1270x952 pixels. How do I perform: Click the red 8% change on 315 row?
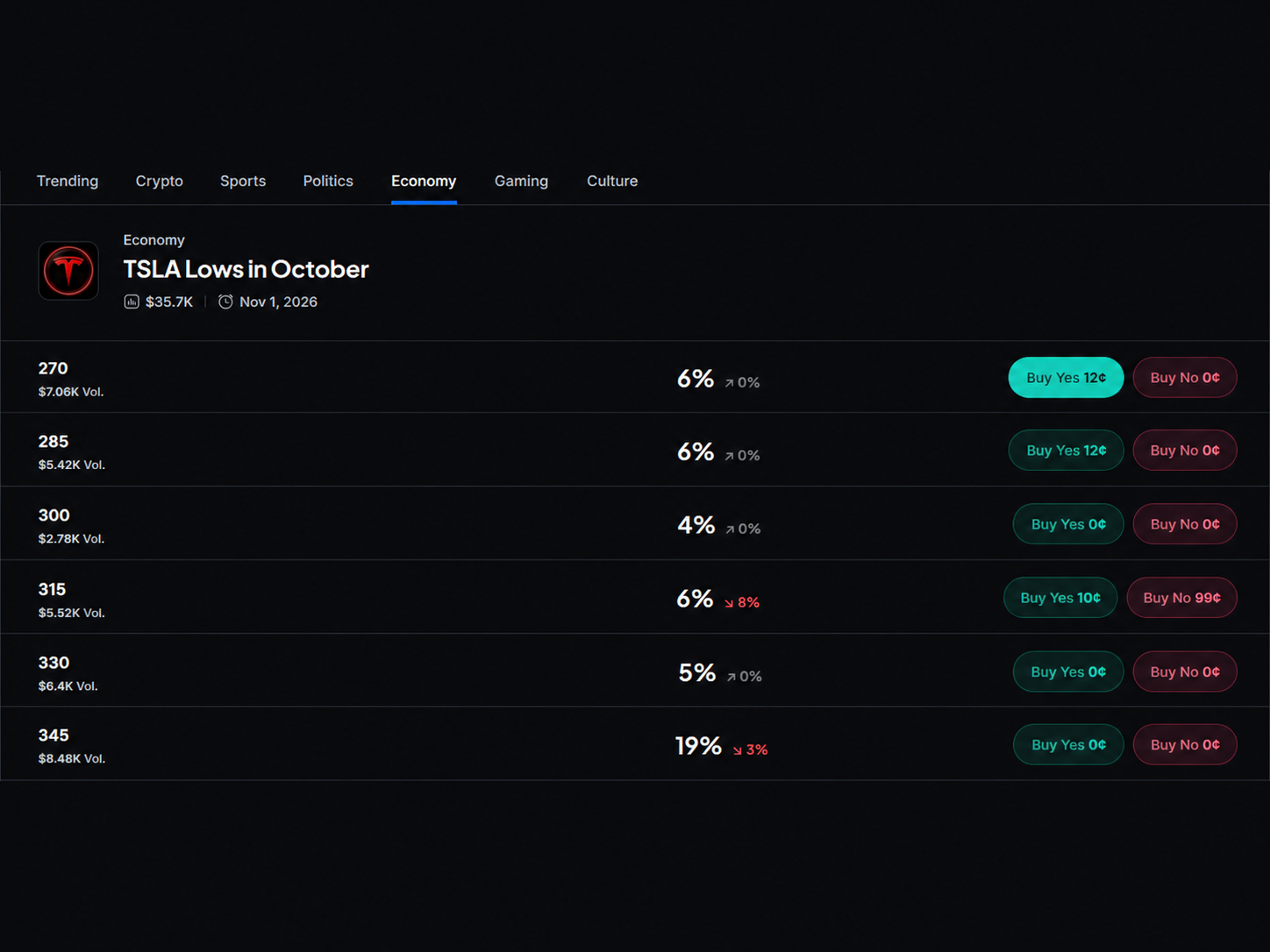pos(742,602)
